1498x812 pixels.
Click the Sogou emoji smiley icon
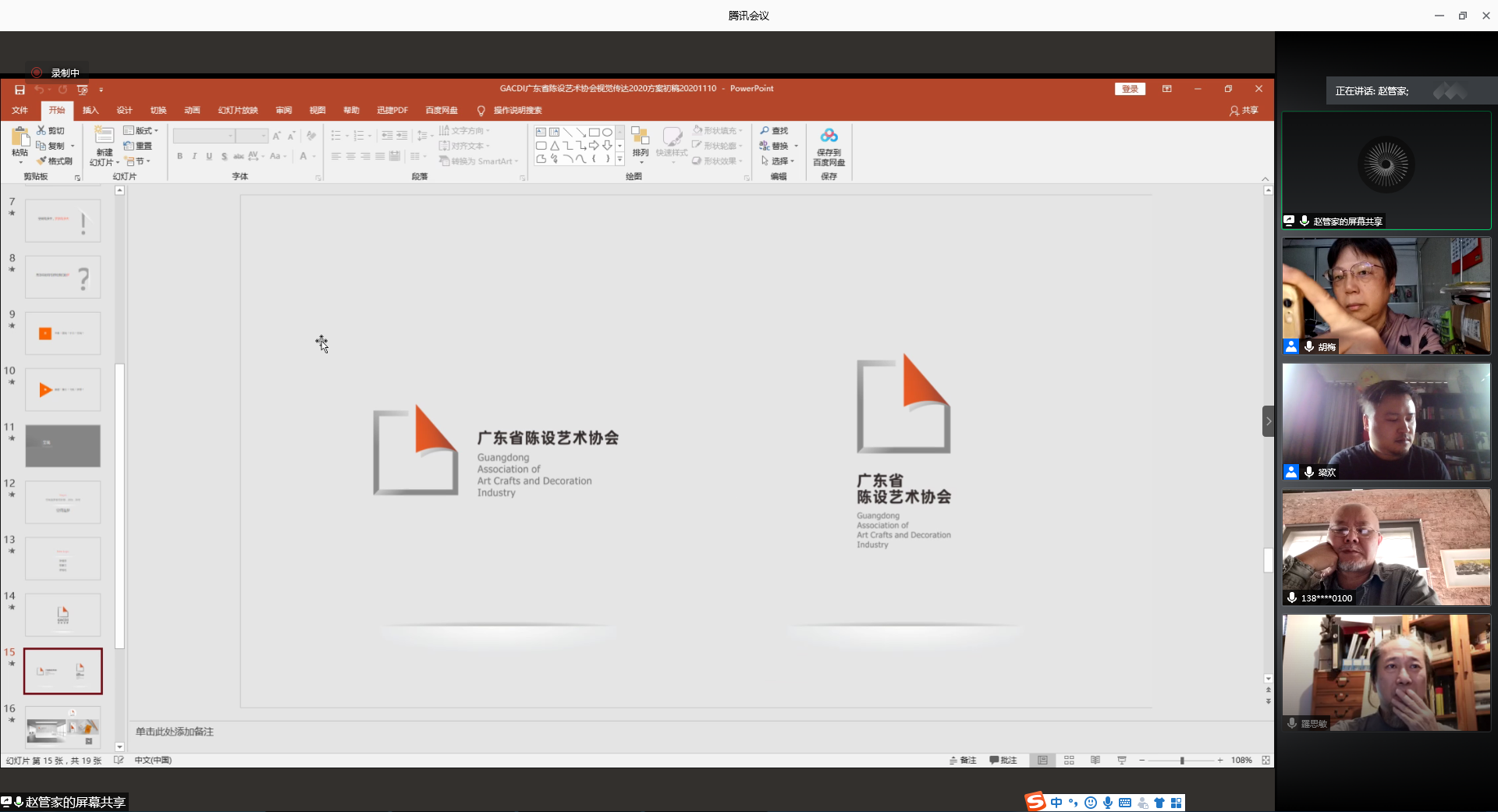coord(1091,803)
